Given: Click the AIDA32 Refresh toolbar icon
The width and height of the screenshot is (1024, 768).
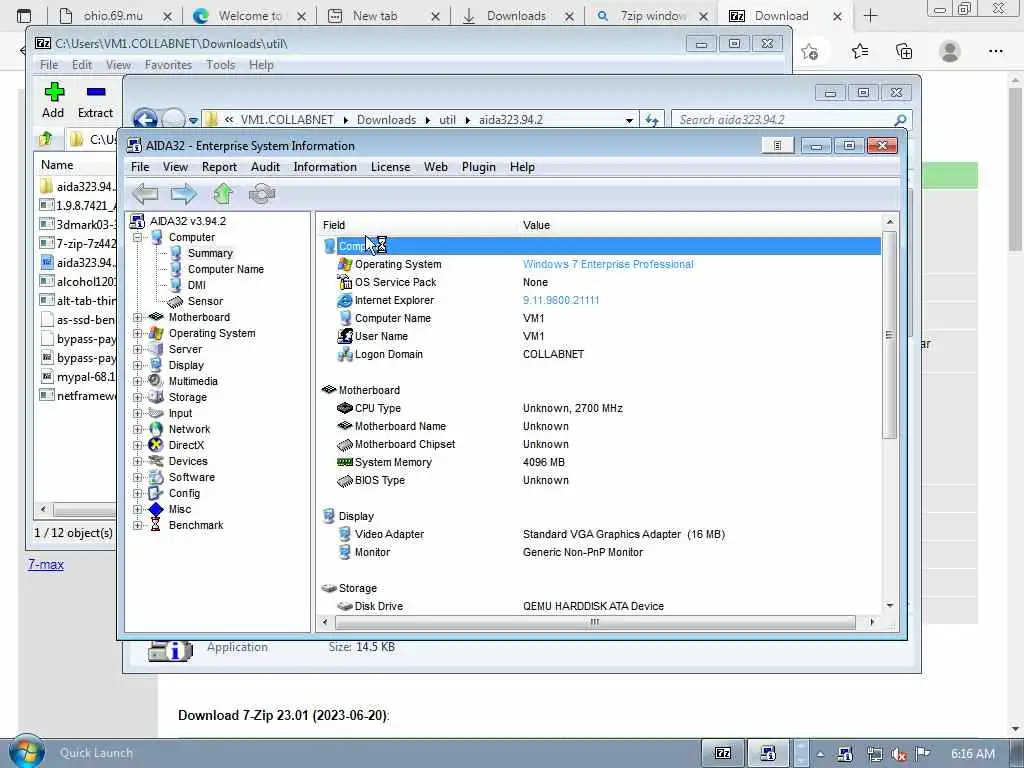Looking at the screenshot, I should pyautogui.click(x=262, y=194).
